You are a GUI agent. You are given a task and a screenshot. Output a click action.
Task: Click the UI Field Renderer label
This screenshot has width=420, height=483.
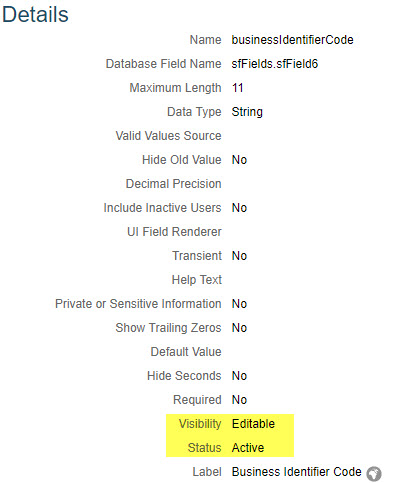pyautogui.click(x=174, y=232)
